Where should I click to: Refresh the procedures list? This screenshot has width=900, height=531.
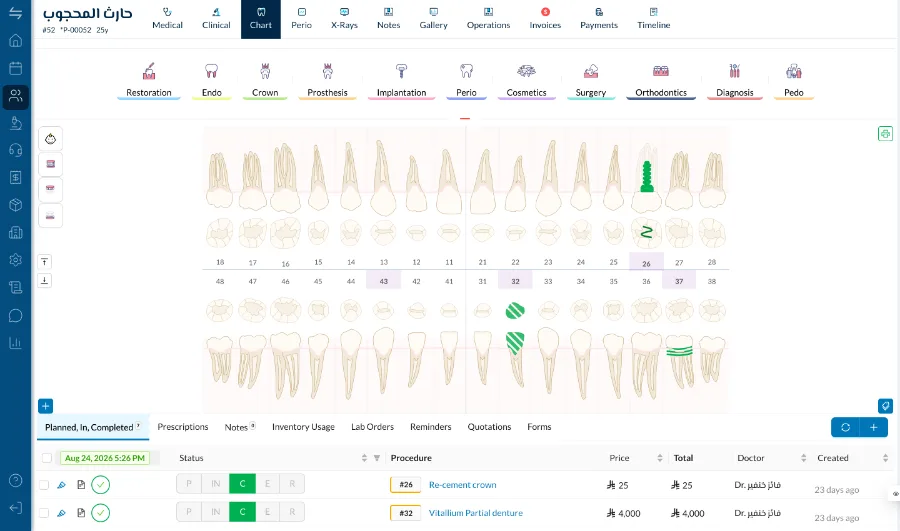[x=845, y=427]
